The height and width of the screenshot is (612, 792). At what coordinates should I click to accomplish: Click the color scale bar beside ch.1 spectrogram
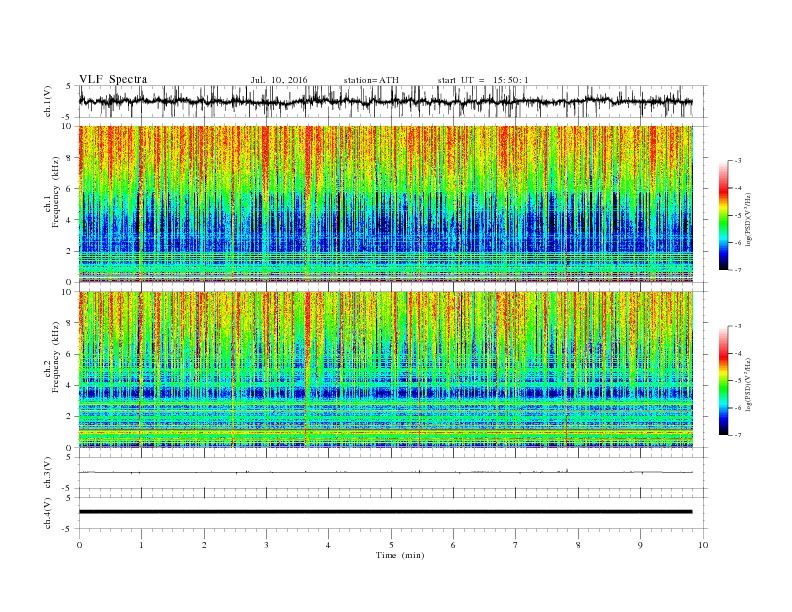coord(724,215)
